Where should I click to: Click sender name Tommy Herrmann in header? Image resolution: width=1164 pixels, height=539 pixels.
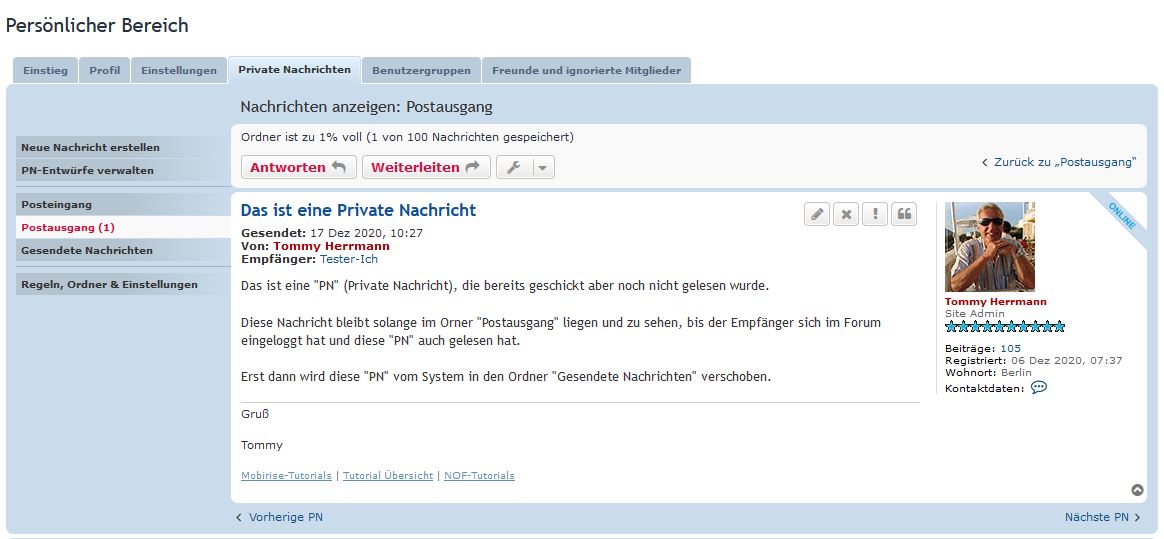point(331,246)
